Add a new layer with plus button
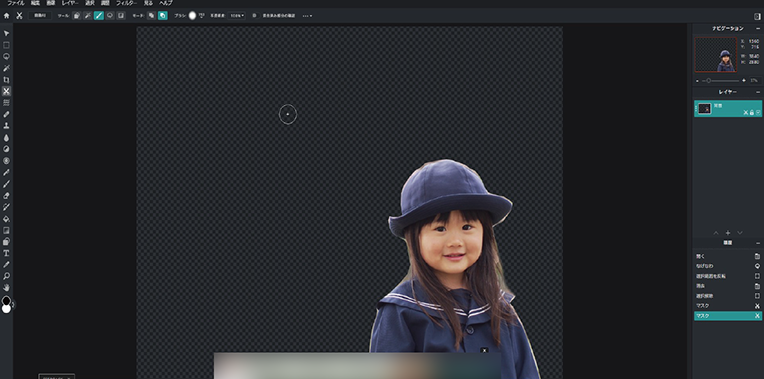Viewport: 764px width, 379px height. point(727,233)
